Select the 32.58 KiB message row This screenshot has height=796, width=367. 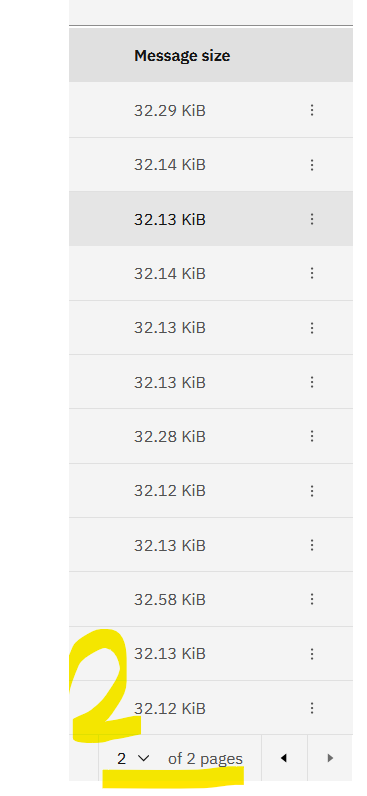click(x=211, y=600)
